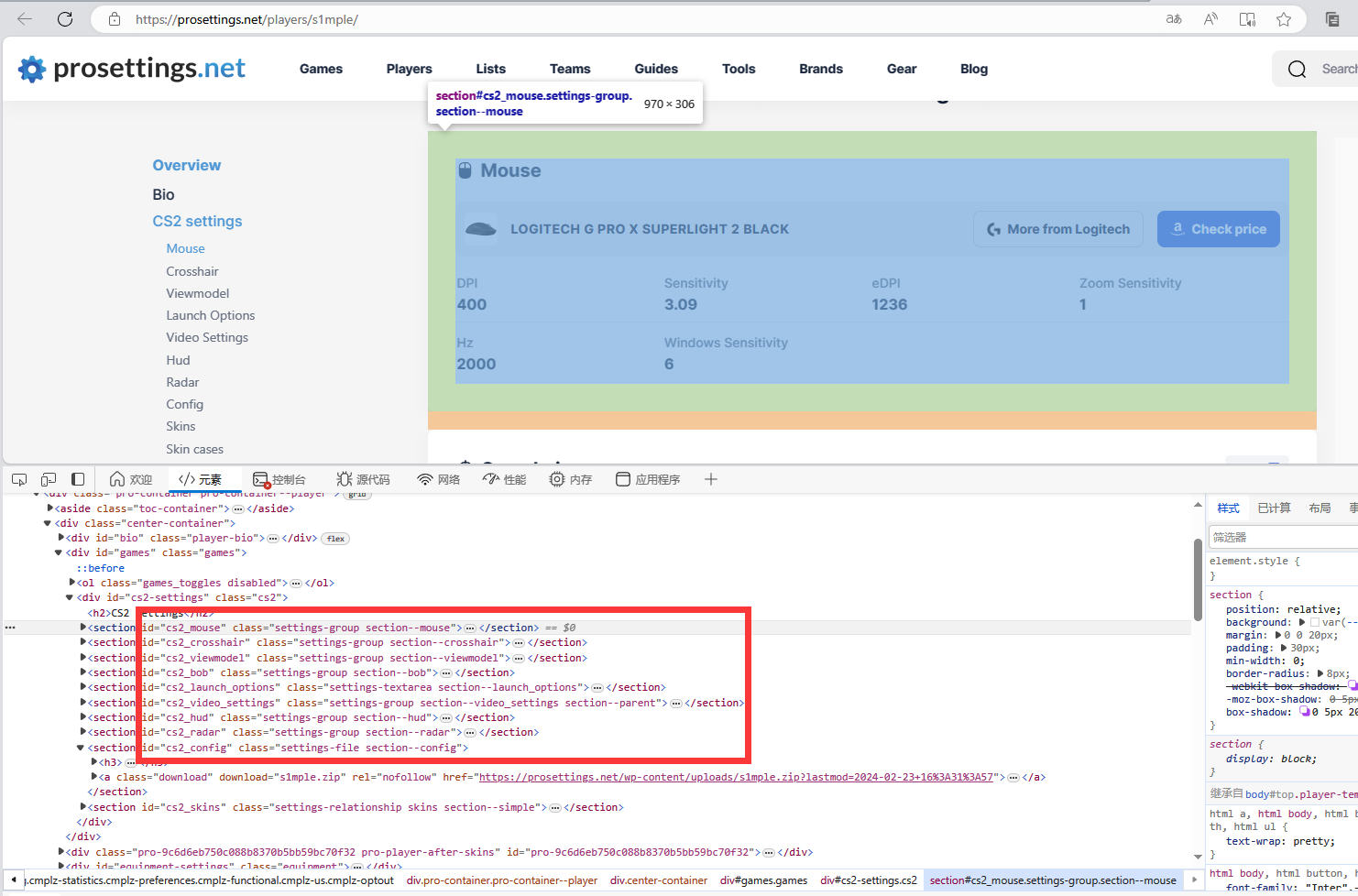Viewport: 1358px width, 896px height.
Task: Click the Video Settings sidebar link
Action: 207,337
